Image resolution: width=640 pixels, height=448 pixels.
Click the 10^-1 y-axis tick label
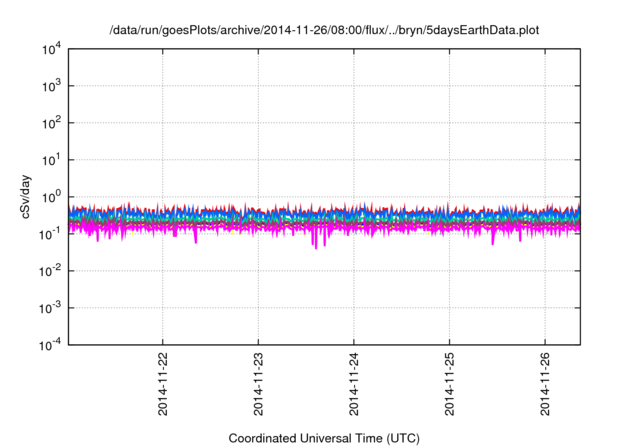point(50,234)
